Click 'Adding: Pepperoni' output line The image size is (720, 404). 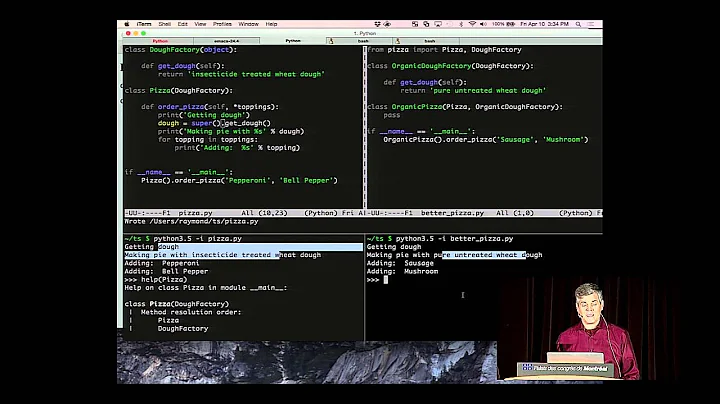[x=162, y=263]
